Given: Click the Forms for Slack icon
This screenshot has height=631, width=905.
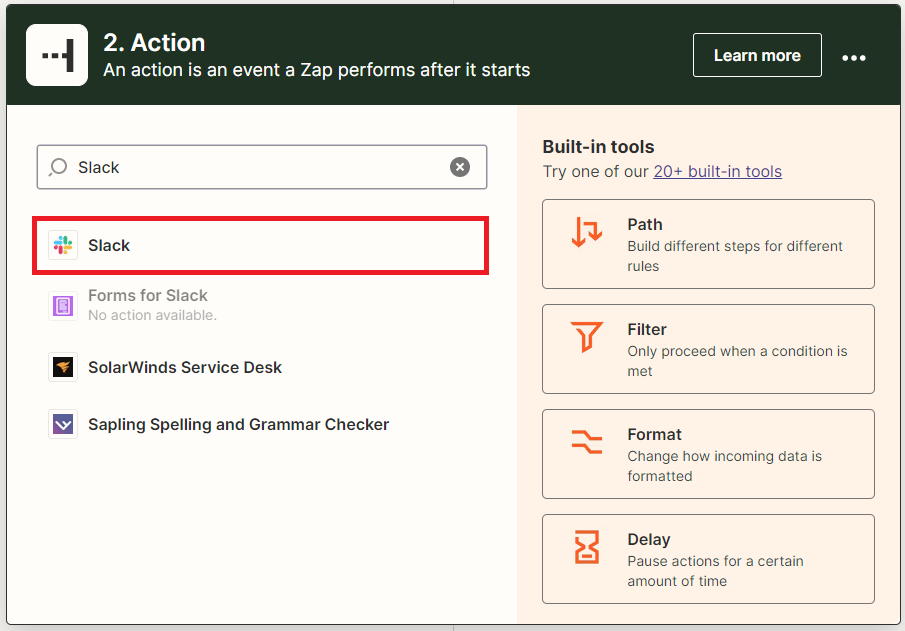Looking at the screenshot, I should [63, 305].
